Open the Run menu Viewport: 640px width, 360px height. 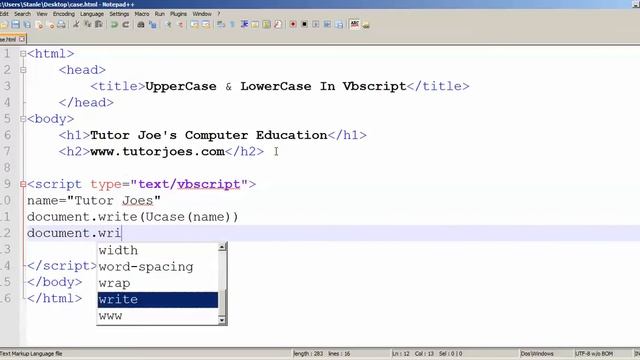click(x=160, y=14)
